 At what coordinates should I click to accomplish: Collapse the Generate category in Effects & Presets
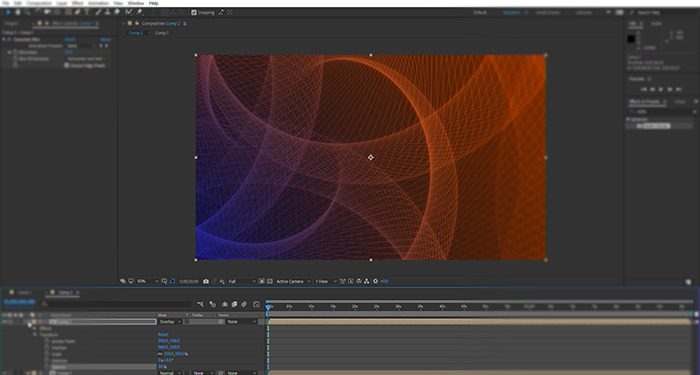coord(628,119)
